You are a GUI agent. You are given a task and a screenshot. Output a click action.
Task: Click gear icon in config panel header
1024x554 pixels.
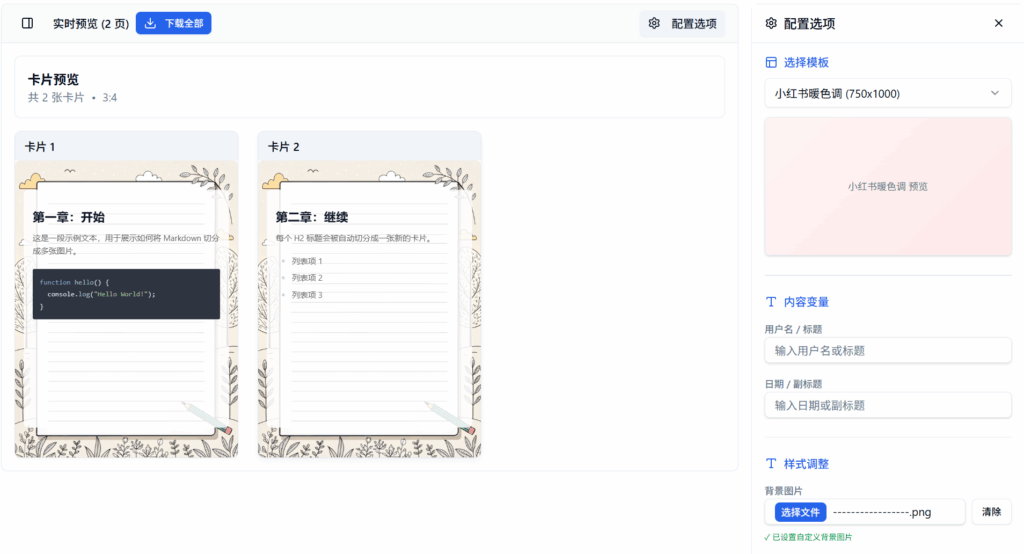(771, 23)
